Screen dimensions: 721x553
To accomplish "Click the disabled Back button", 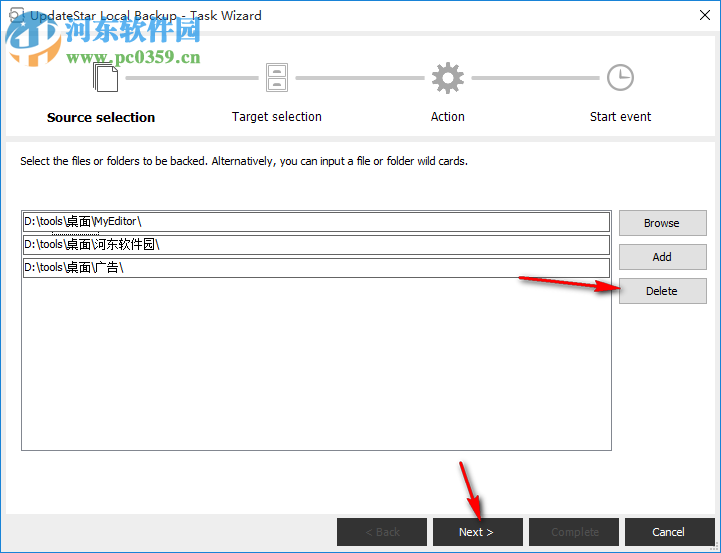I will [x=382, y=532].
